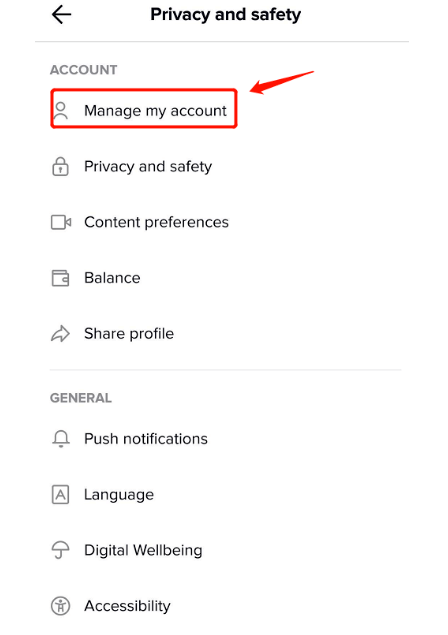Click the umbrella icon for Digital Wellbeing
The height and width of the screenshot is (635, 448).
coord(60,550)
